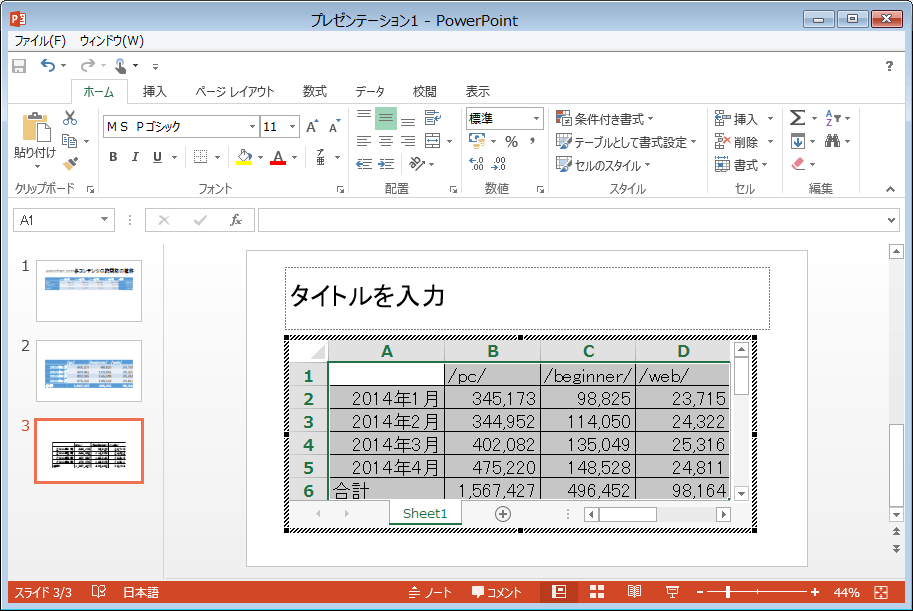913x611 pixels.
Task: Toggle middle vertical alignment
Action: click(x=386, y=118)
